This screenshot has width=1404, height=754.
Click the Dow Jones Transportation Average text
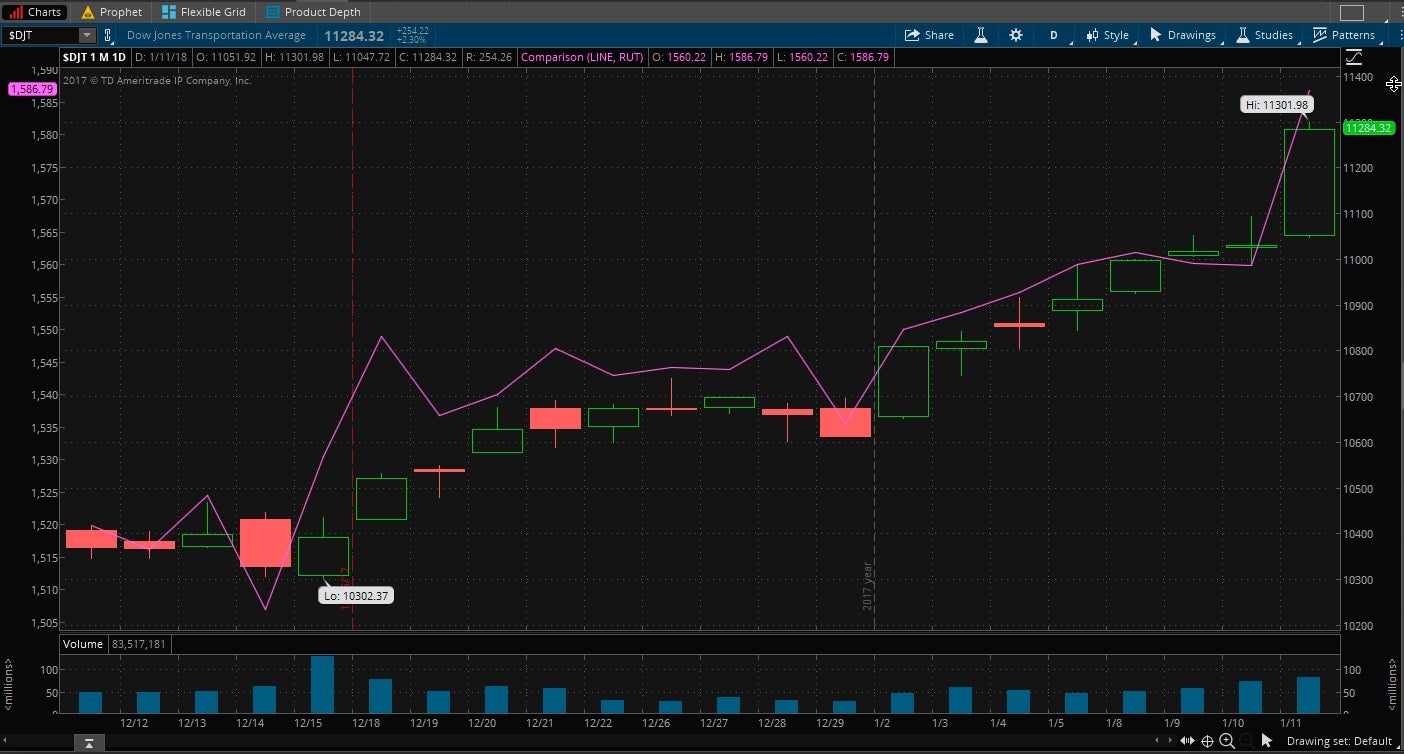pos(216,35)
